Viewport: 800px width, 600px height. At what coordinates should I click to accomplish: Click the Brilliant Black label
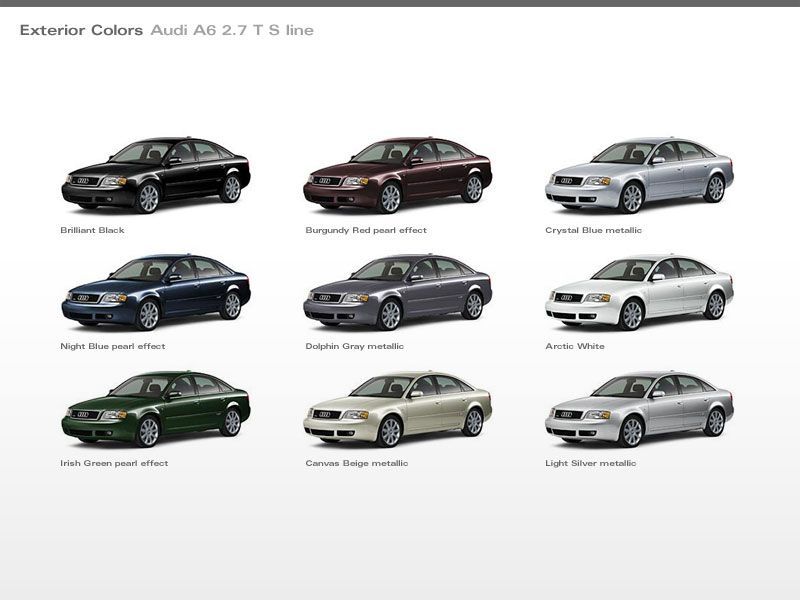coord(92,230)
